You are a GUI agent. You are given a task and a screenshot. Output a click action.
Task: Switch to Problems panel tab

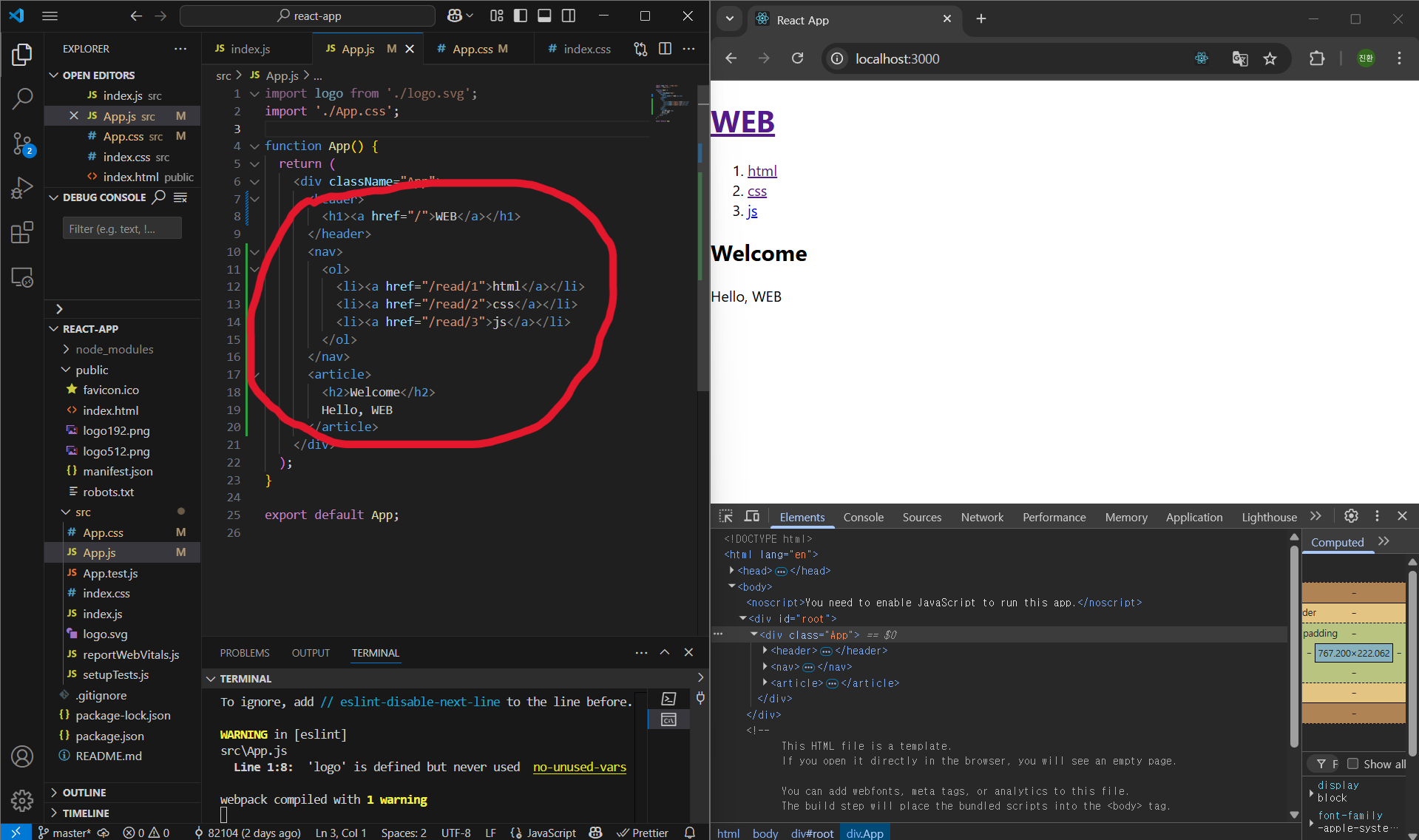tap(245, 653)
